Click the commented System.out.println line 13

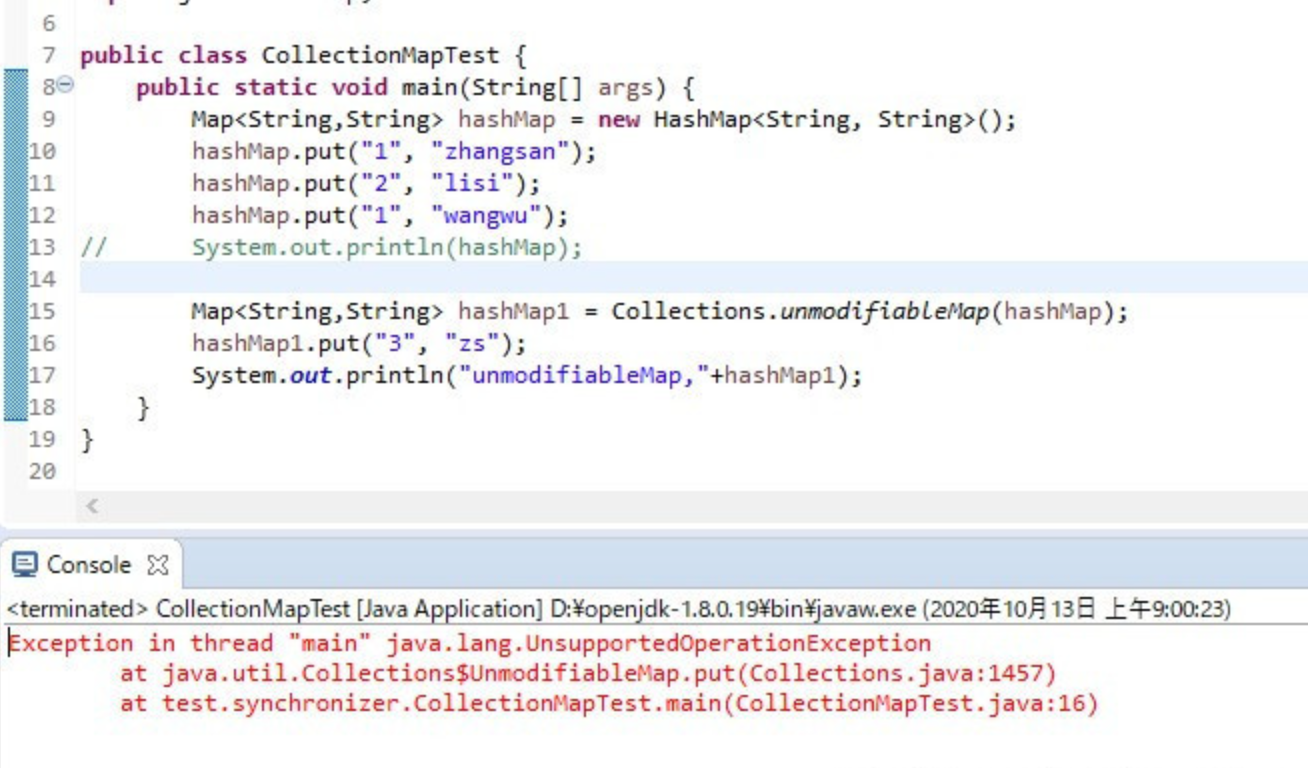click(x=387, y=247)
